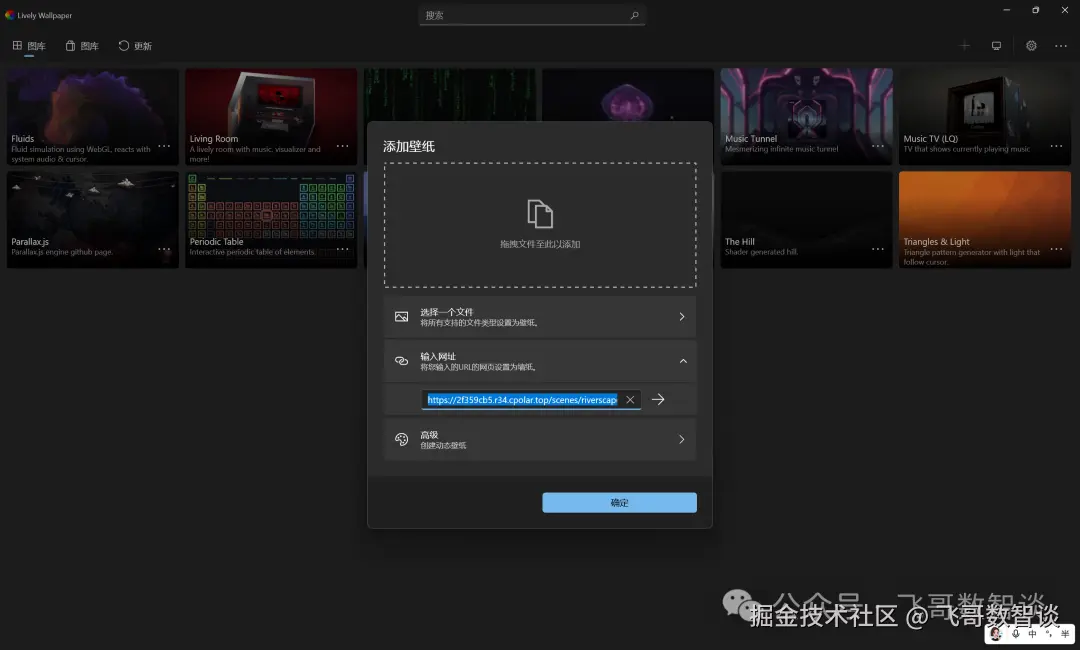This screenshot has height=650, width=1080.
Task: Select the Parallax.js wallpaper thumbnail
Action: (93, 220)
